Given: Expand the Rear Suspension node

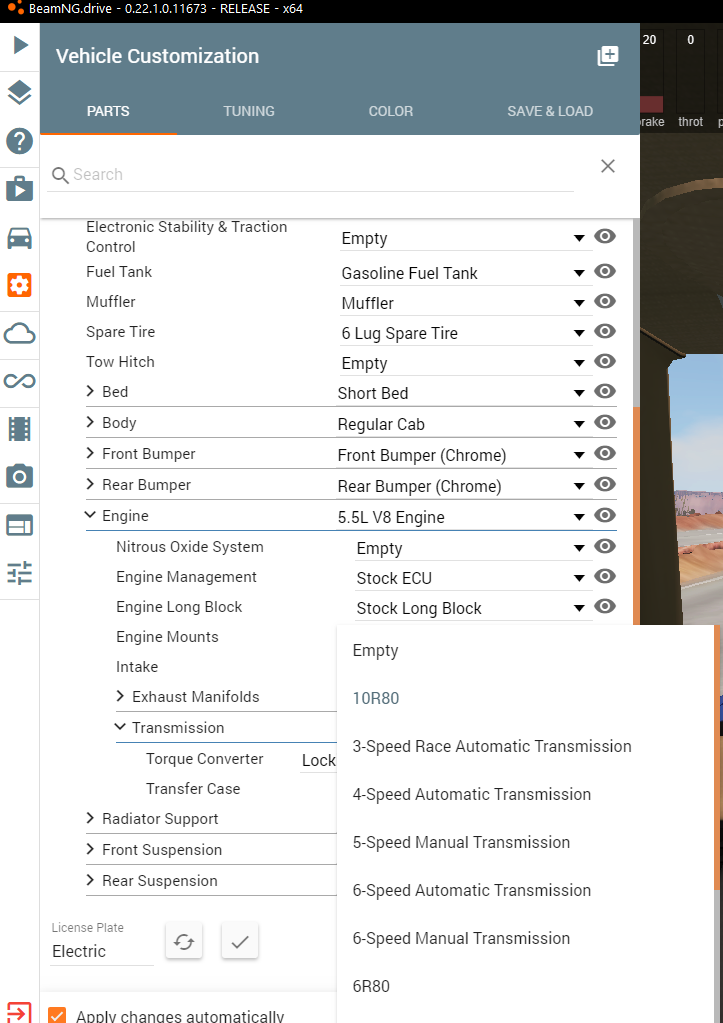Looking at the screenshot, I should point(90,880).
